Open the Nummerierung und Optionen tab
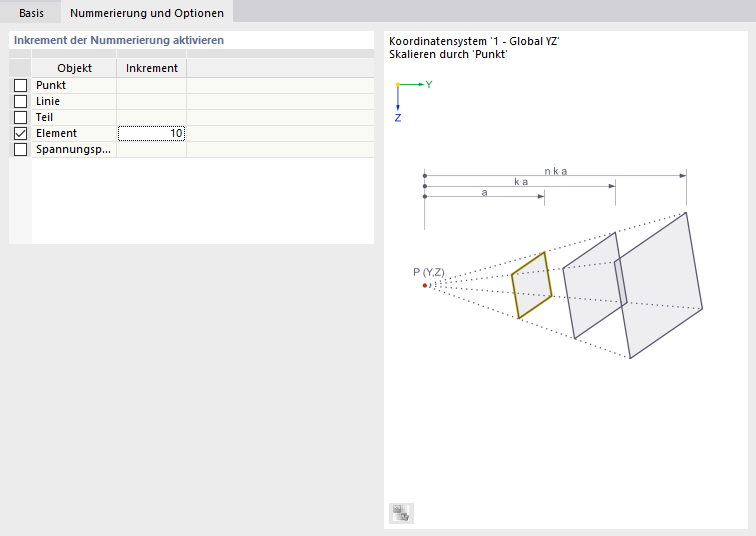 pyautogui.click(x=146, y=12)
